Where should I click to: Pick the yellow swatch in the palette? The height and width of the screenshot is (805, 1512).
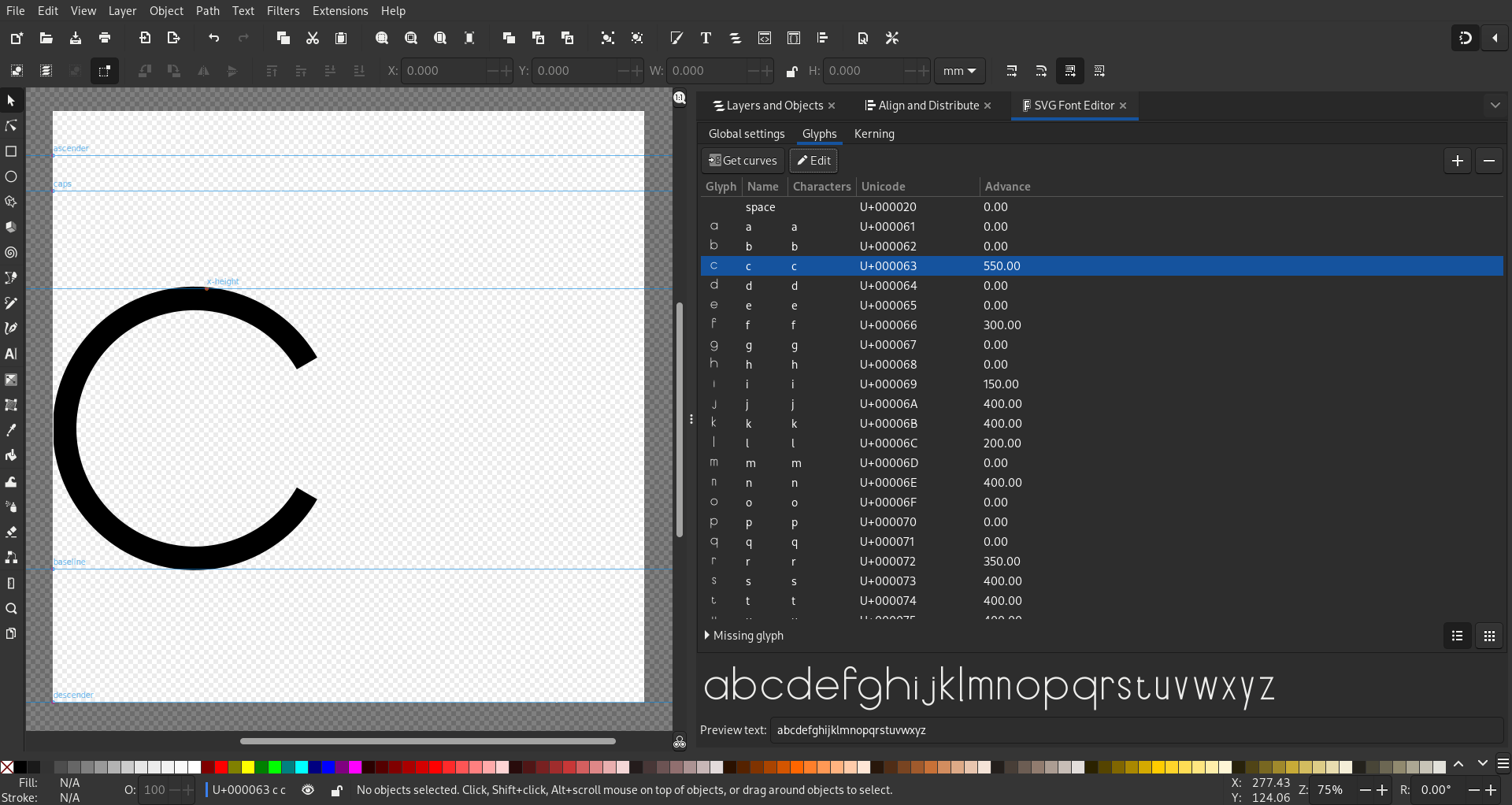248,767
